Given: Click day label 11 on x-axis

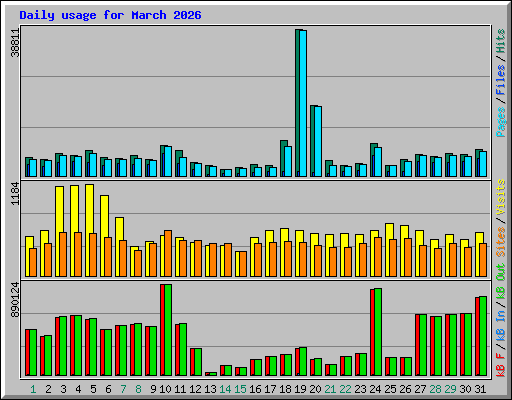Looking at the screenshot, I should click(180, 389).
